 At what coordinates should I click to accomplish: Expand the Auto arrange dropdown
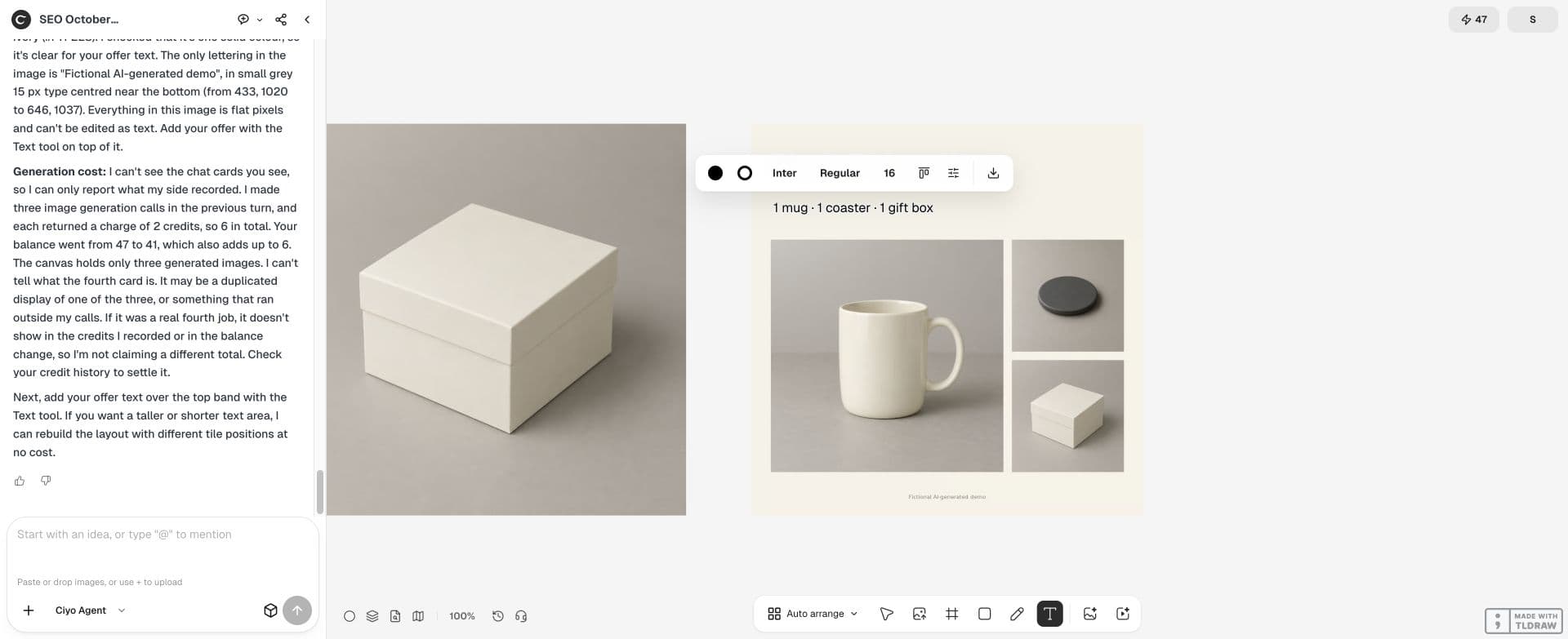[813, 614]
